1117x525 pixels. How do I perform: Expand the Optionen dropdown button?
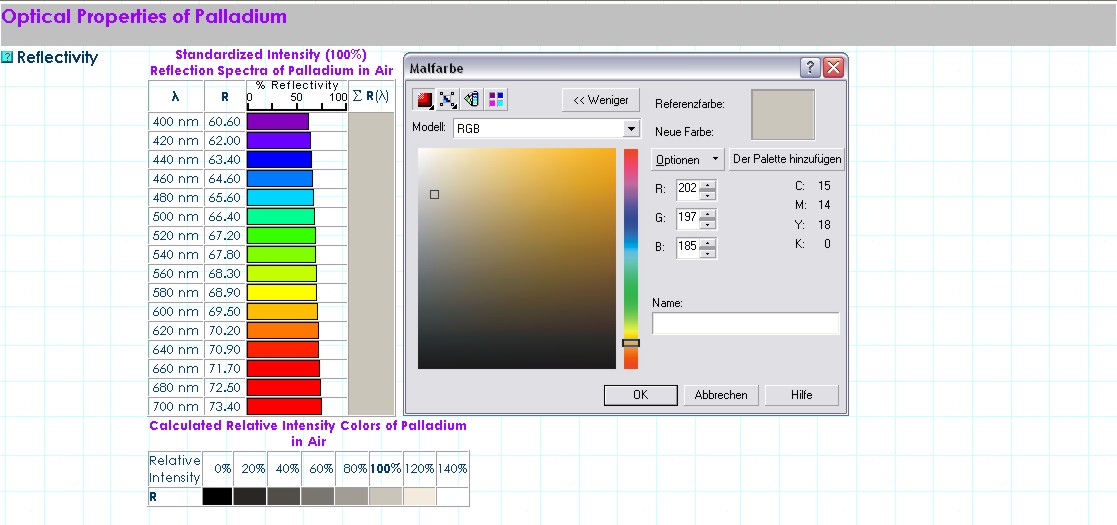pos(688,159)
